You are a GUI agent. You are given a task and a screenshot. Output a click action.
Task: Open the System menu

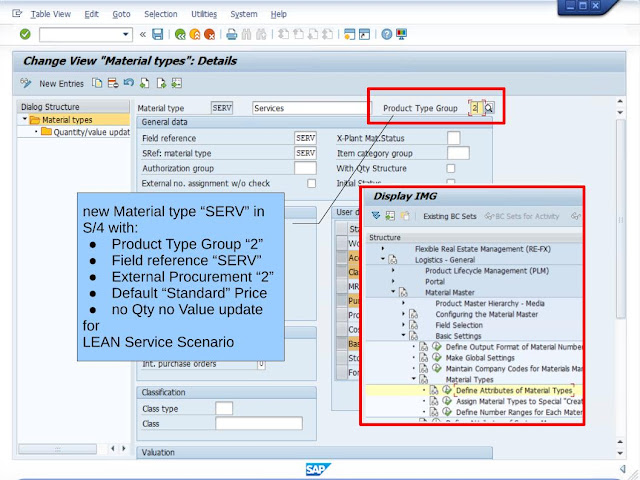[x=244, y=14]
